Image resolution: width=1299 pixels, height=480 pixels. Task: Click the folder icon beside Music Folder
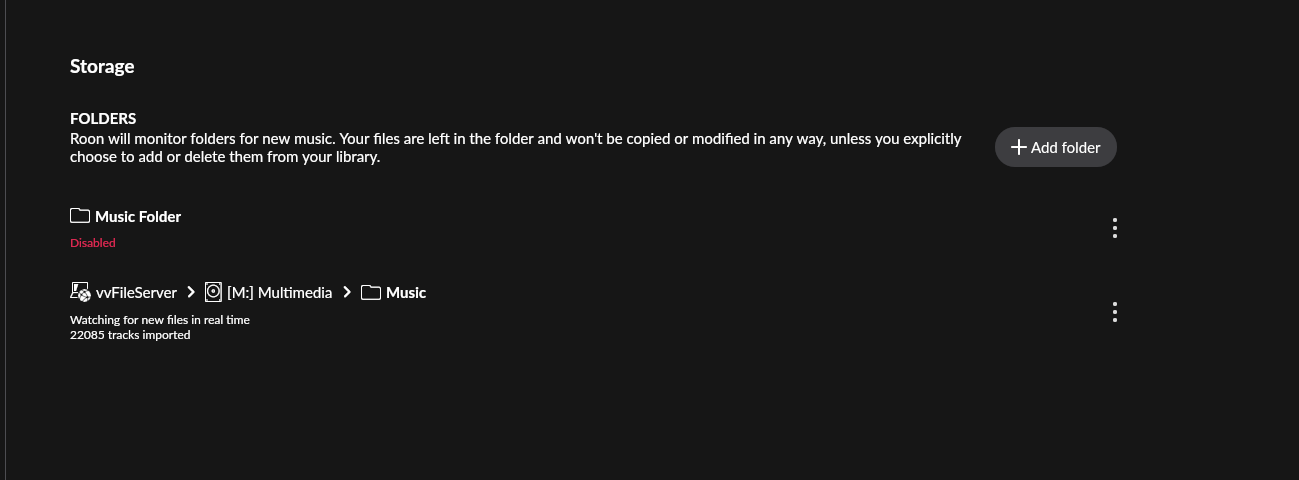point(80,216)
